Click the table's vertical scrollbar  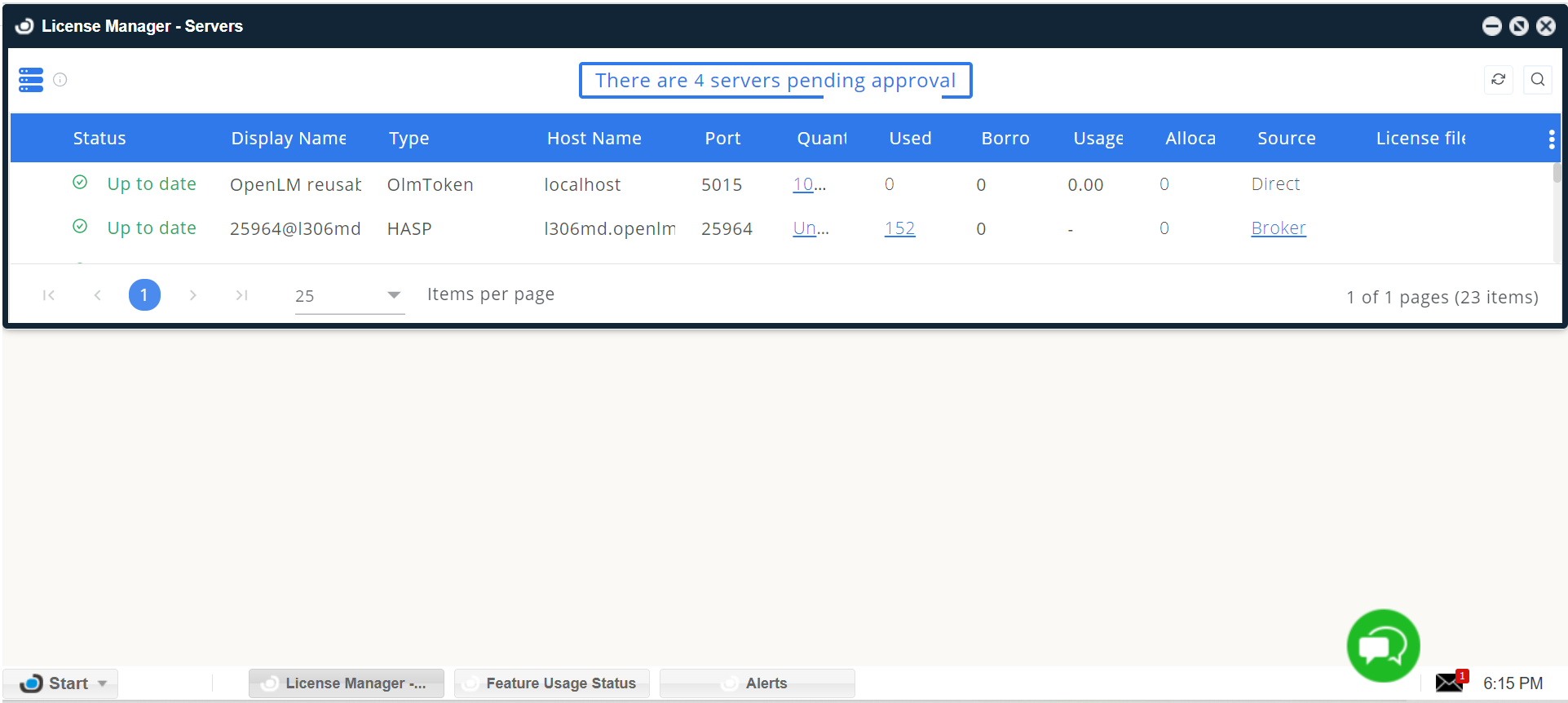(x=1556, y=173)
